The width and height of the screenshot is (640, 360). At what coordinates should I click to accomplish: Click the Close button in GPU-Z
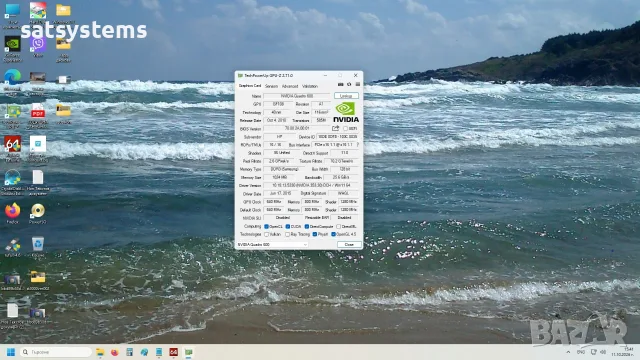pos(349,244)
